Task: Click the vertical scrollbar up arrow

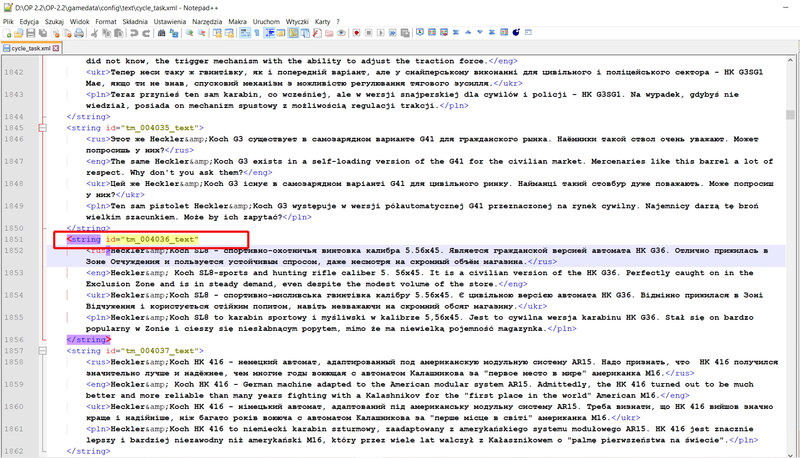Action: (793, 60)
